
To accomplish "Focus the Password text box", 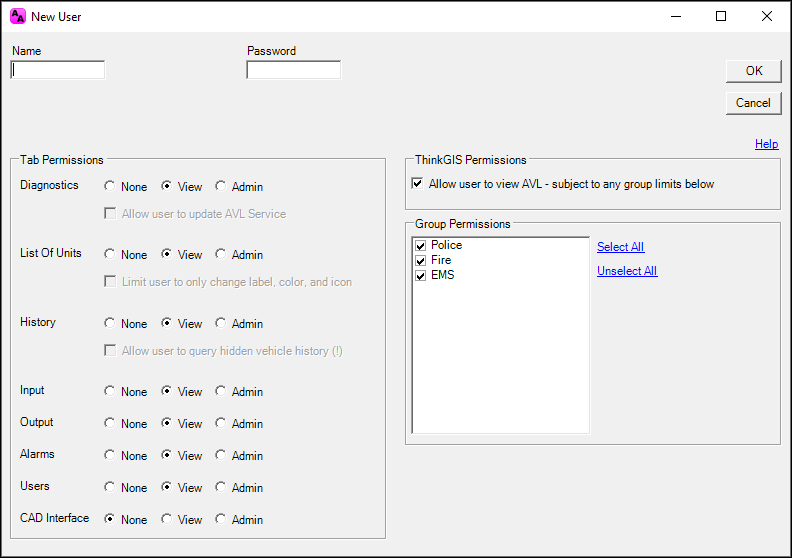I will click(293, 70).
